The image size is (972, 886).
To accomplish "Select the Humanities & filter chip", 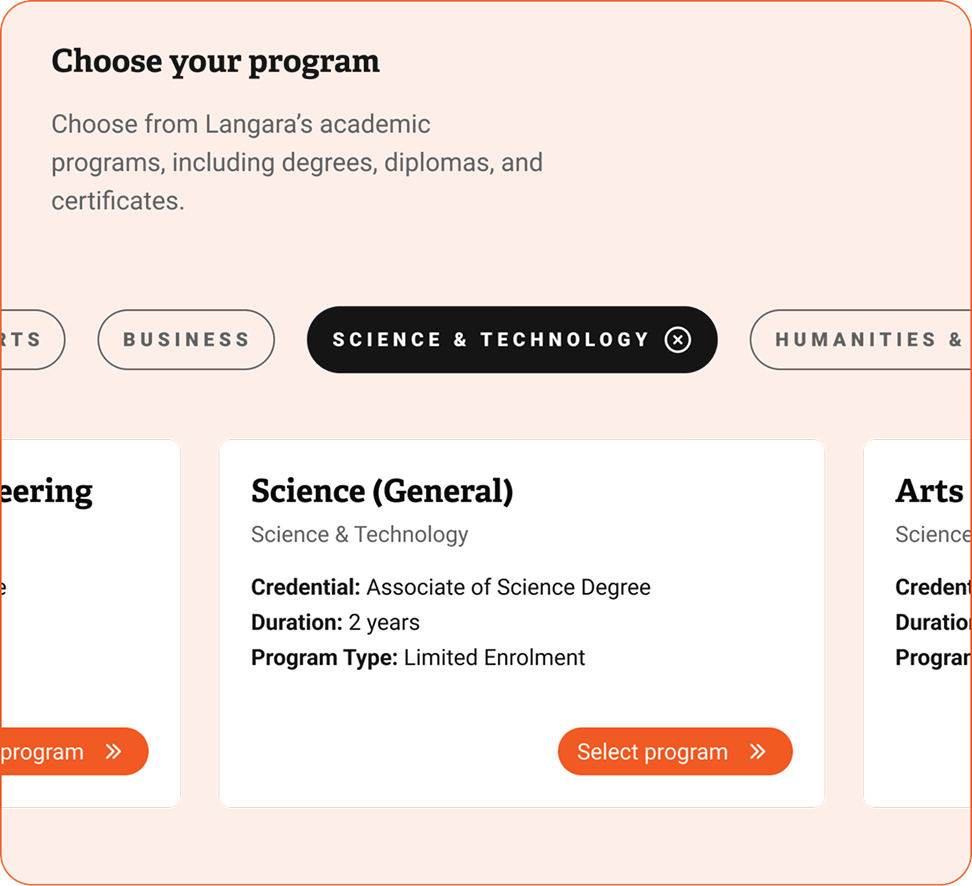I will (x=860, y=340).
